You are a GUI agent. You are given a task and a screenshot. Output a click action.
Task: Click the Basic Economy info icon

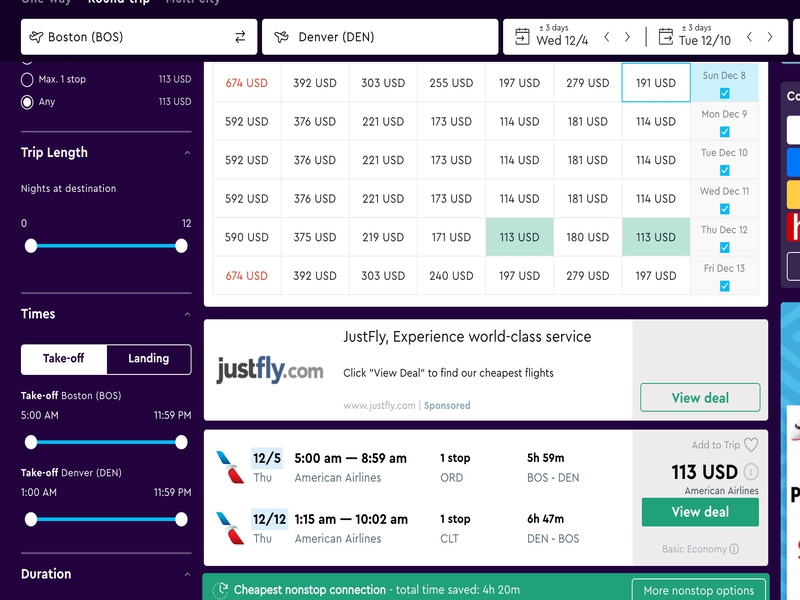(734, 549)
